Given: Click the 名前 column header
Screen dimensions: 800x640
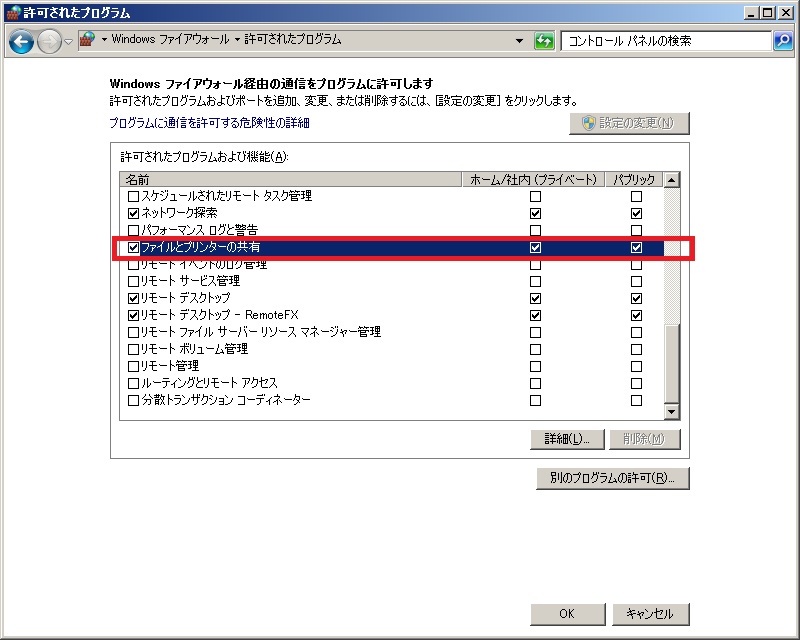Looking at the screenshot, I should [290, 180].
